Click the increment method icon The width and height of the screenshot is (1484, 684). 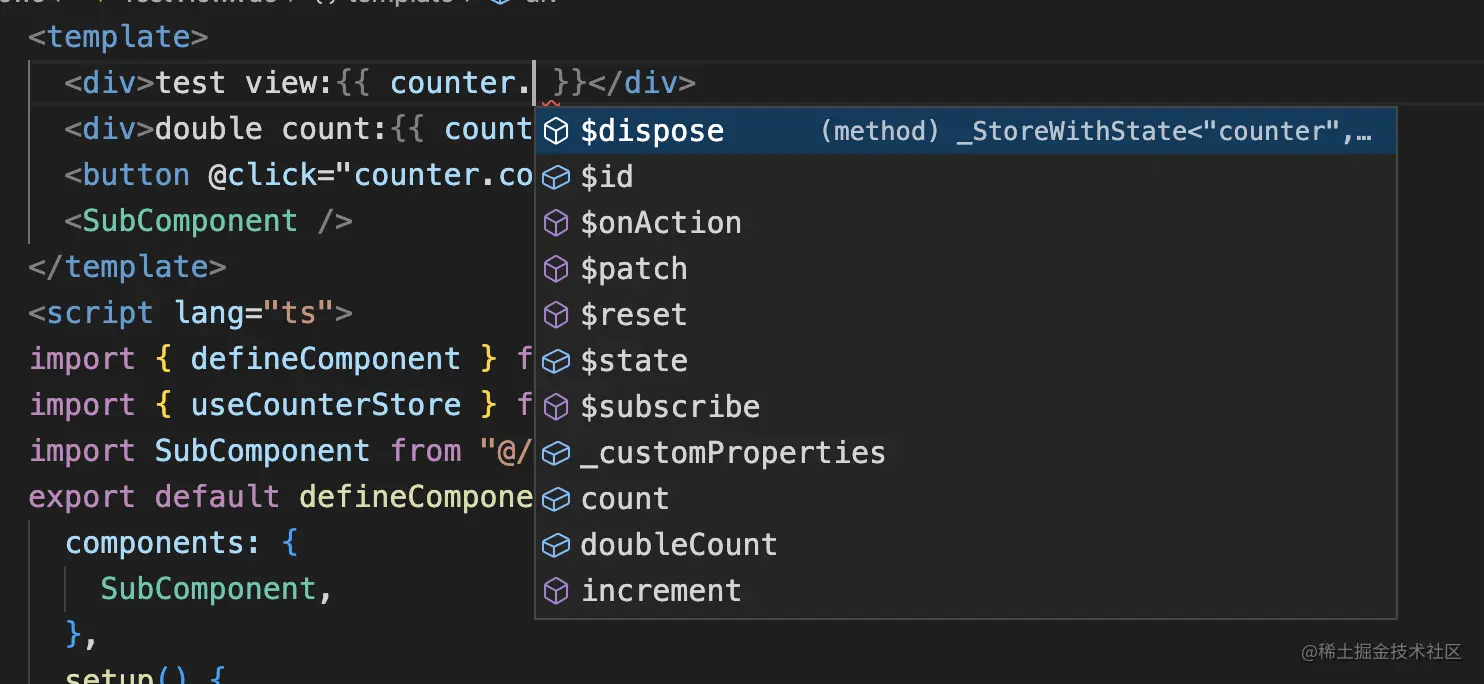556,591
